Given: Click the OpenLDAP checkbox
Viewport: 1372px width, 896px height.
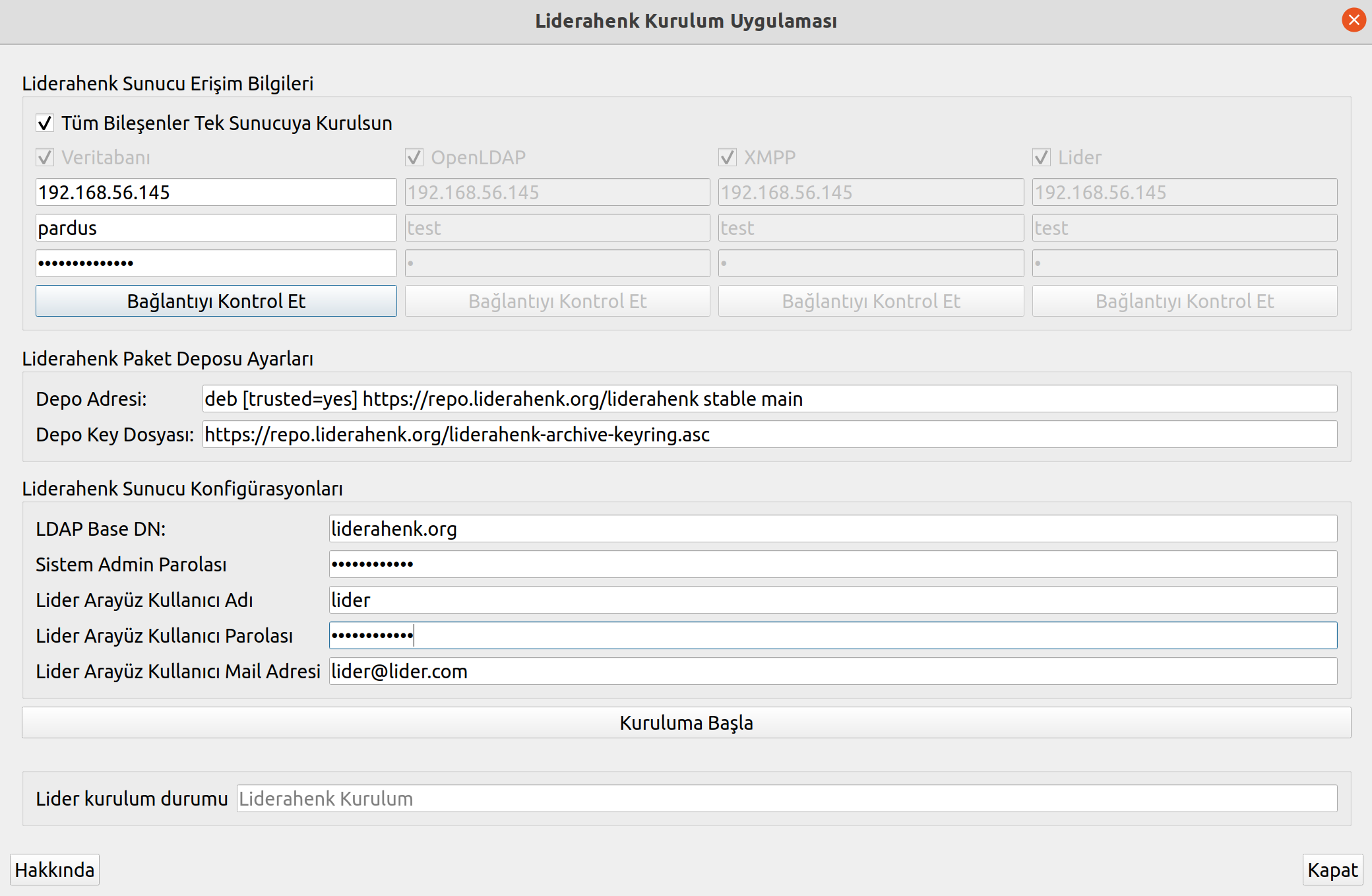Looking at the screenshot, I should 414,158.
